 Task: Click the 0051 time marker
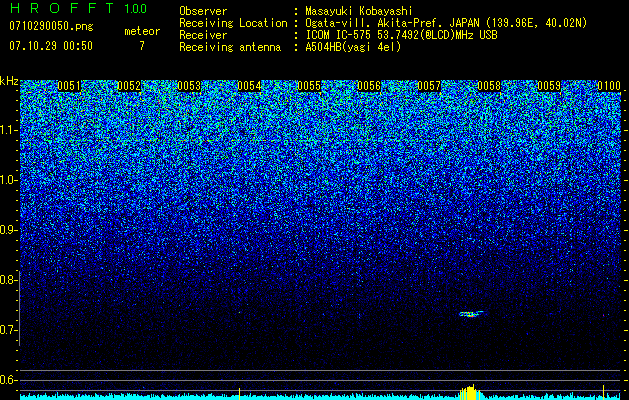click(x=69, y=86)
